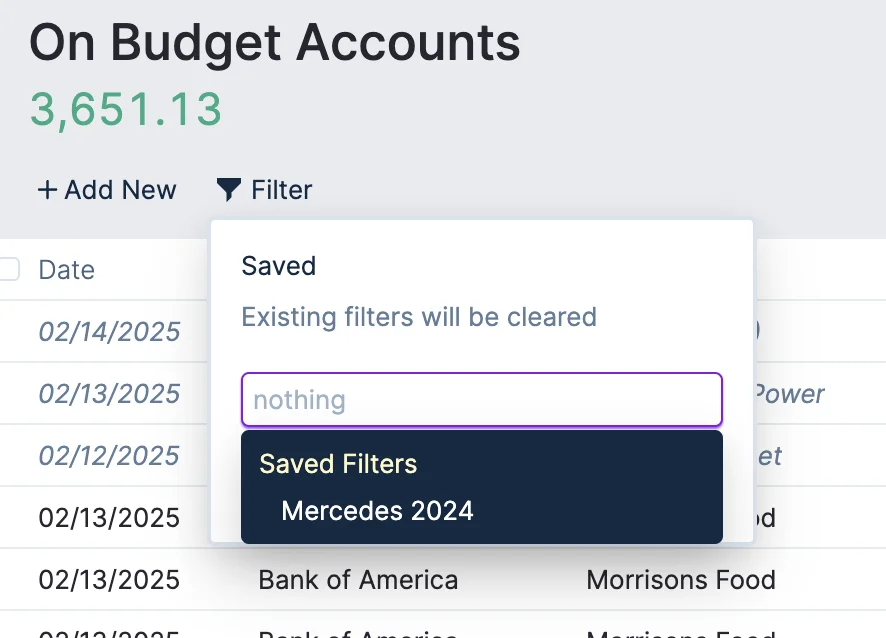
Task: Select the 02/12/2025 date cell
Action: [109, 456]
